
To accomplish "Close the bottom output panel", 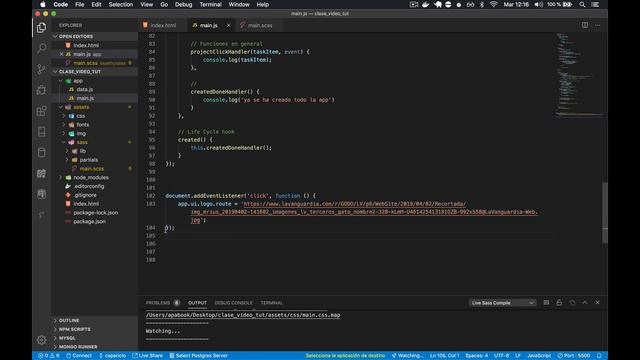I will 598,302.
